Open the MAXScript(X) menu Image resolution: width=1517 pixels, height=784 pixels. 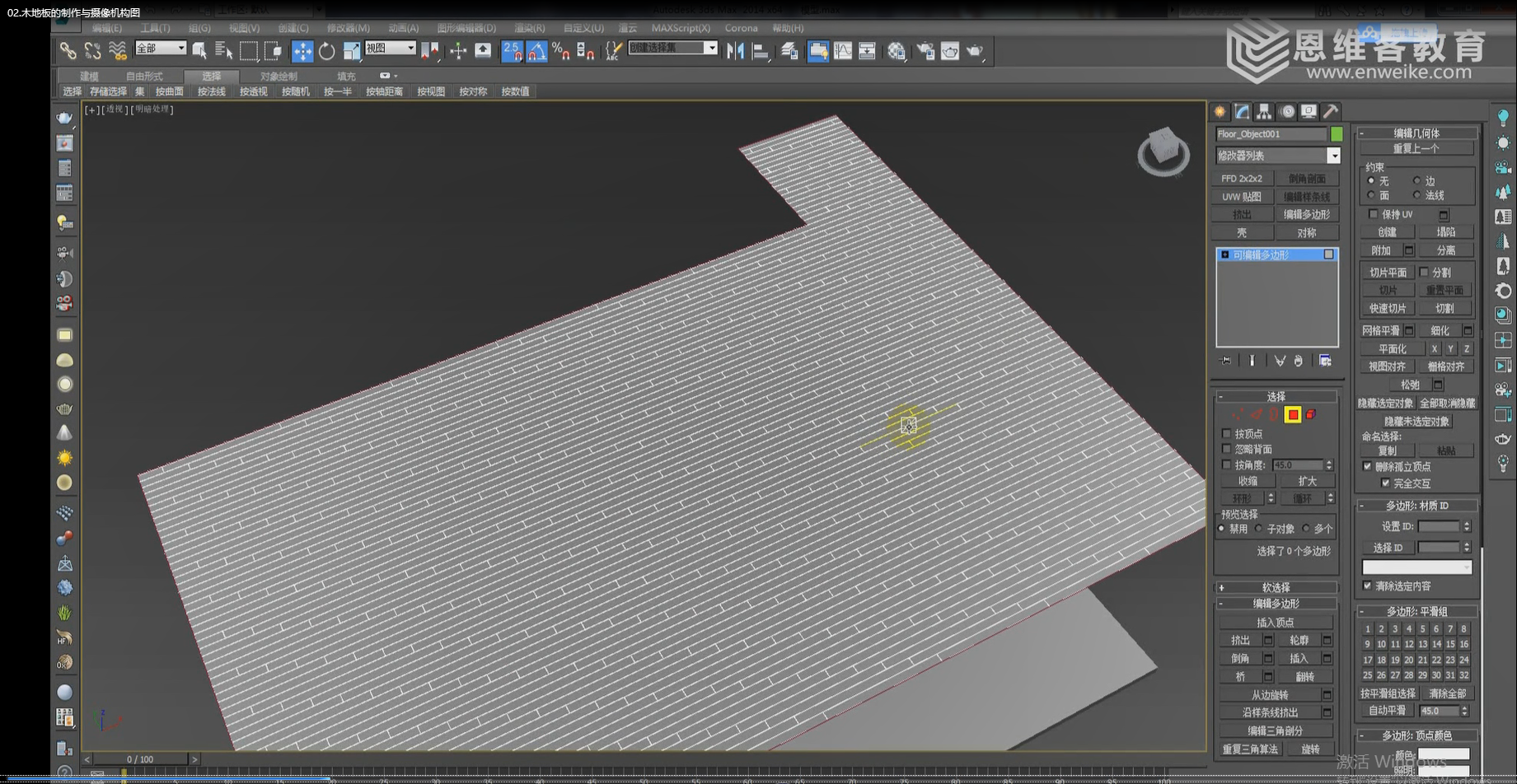(x=681, y=28)
